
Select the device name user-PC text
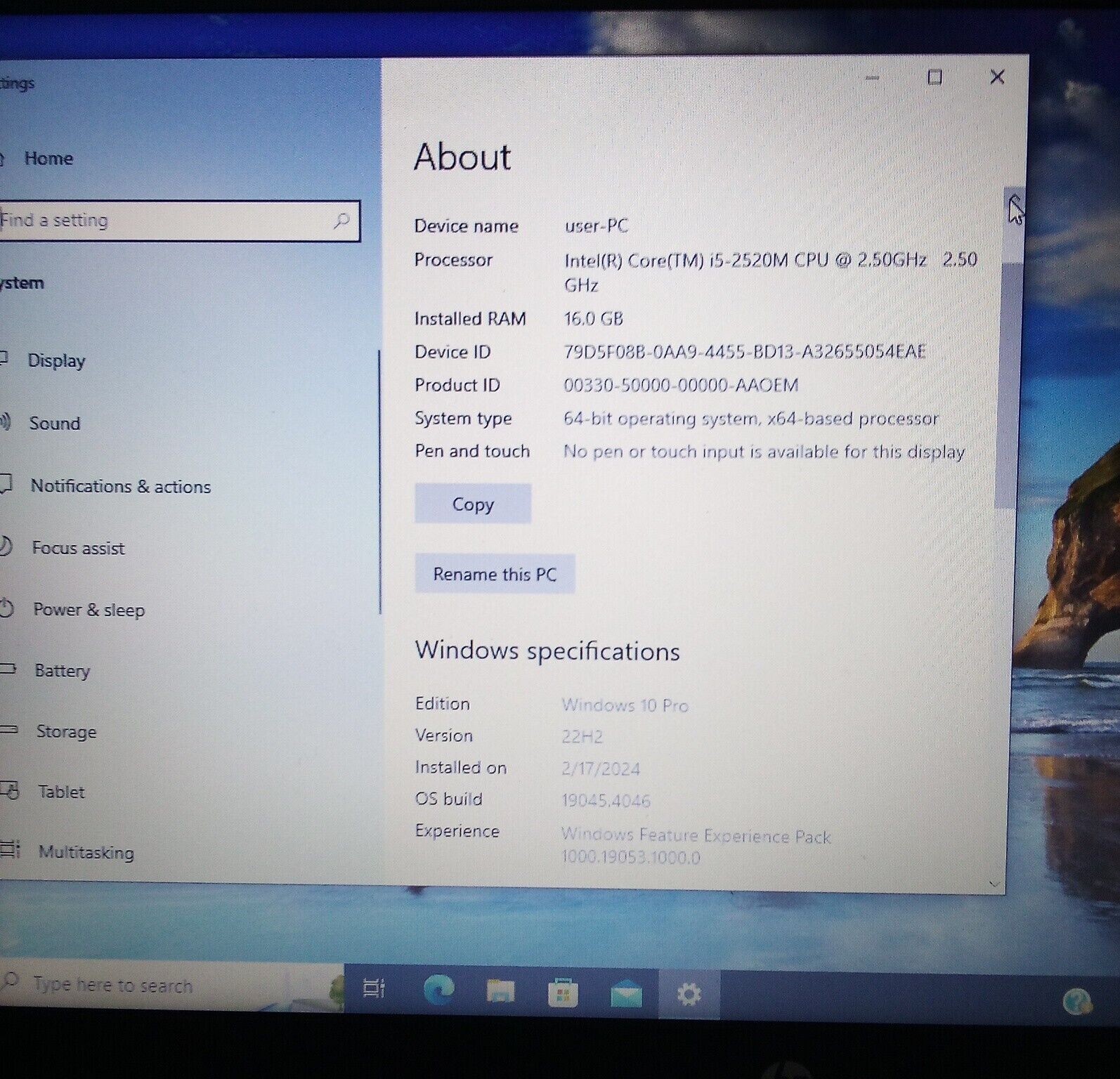[x=596, y=225]
